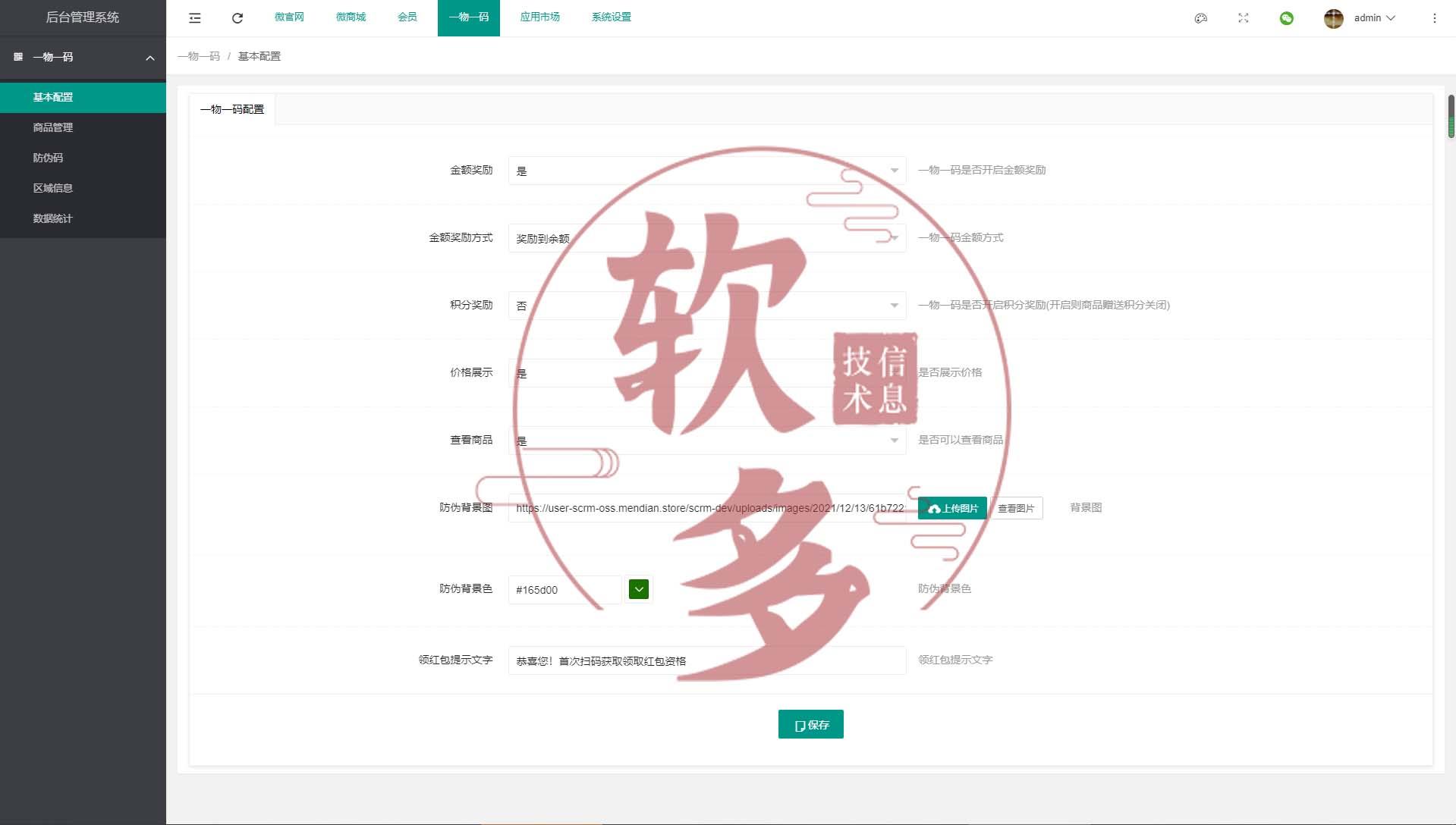
Task: Click the green WeChat icon
Action: 1287,17
